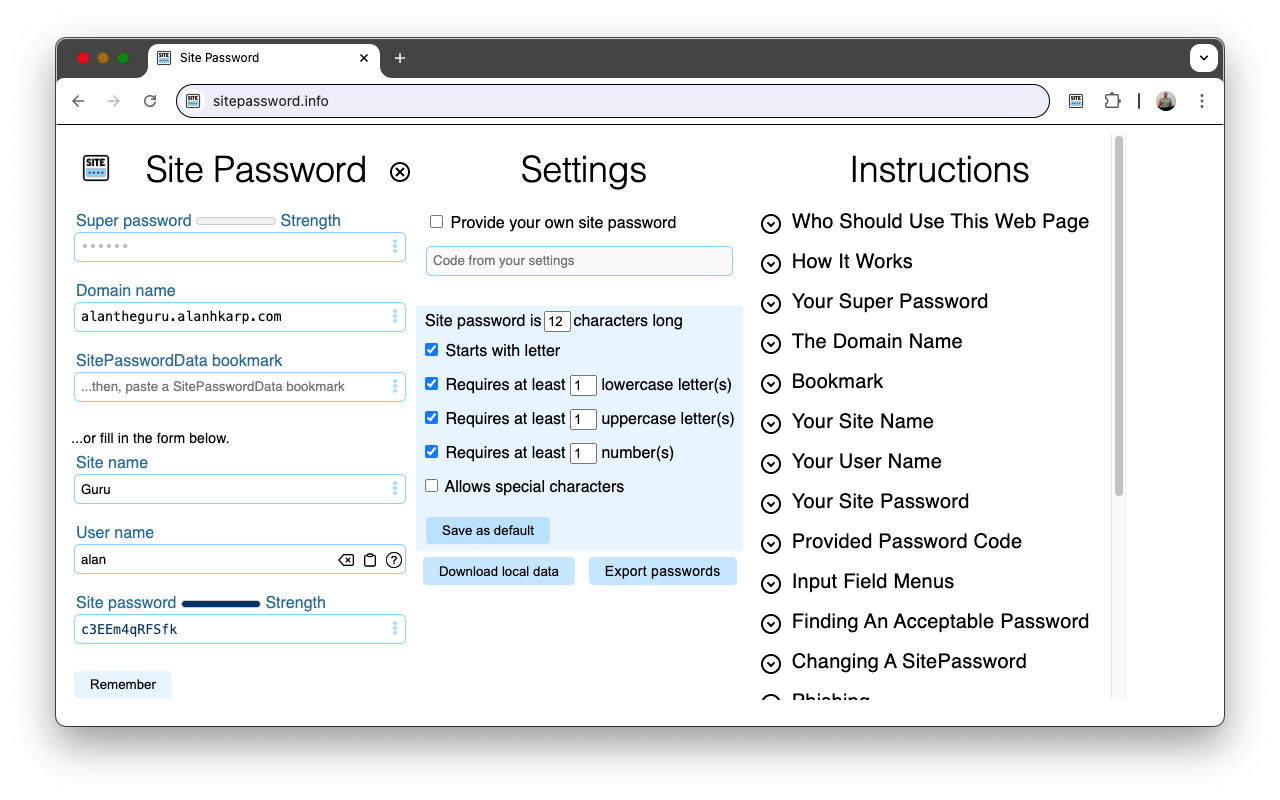Click the backspace clear icon in User name field
Viewport: 1280px width, 800px height.
click(x=346, y=559)
